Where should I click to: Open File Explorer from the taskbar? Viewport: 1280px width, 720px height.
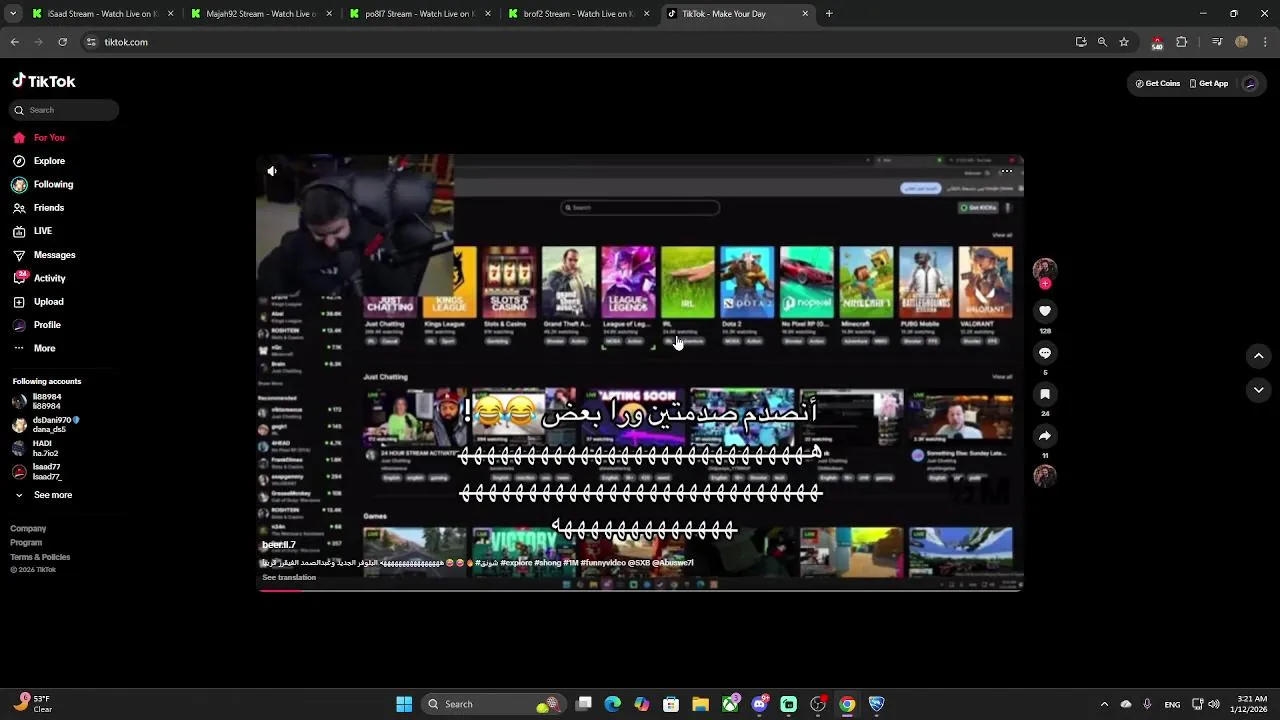click(700, 704)
